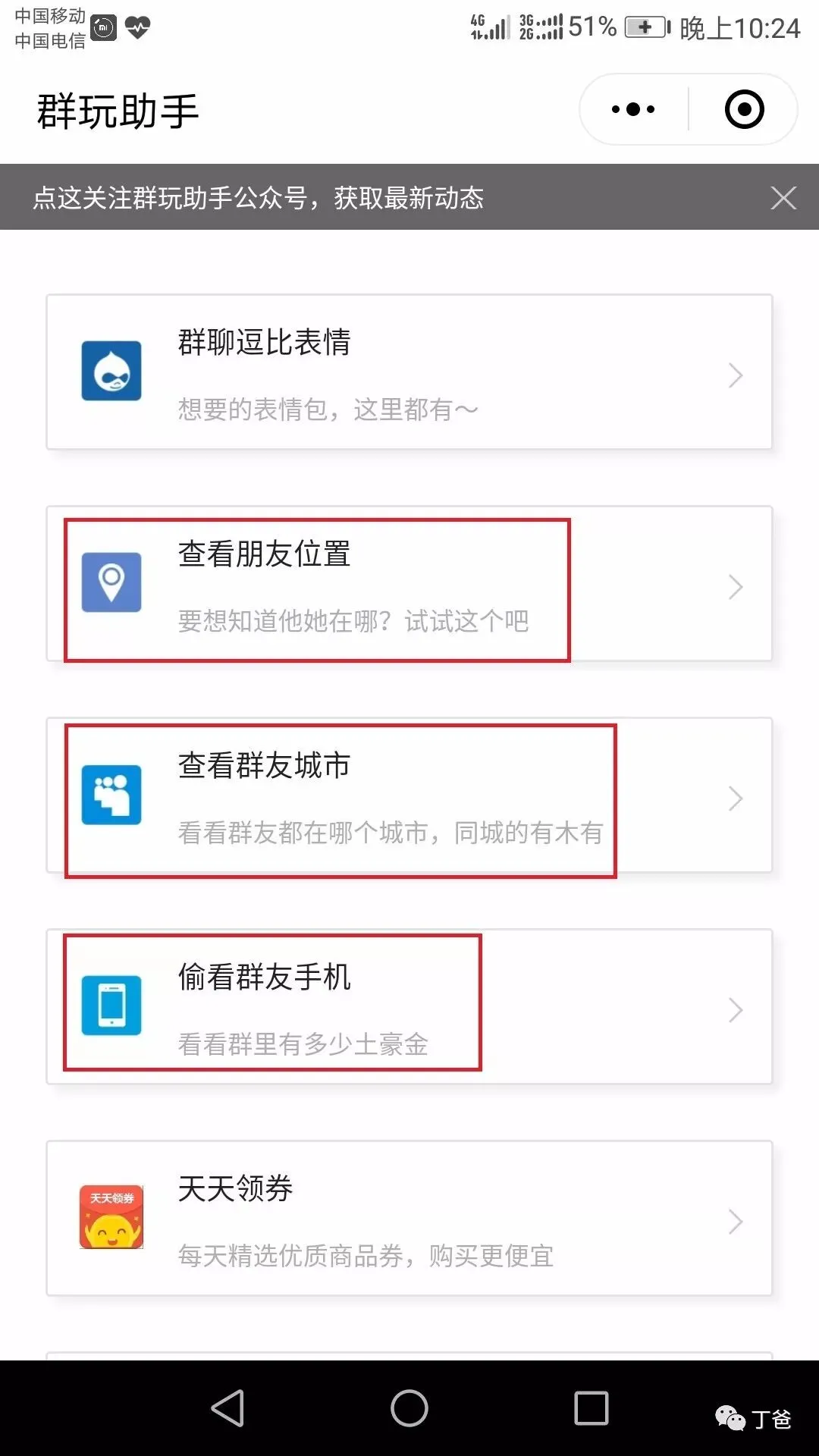819x1456 pixels.
Task: Tap the 群聊逗比表情 blue droplet icon
Action: tap(111, 371)
